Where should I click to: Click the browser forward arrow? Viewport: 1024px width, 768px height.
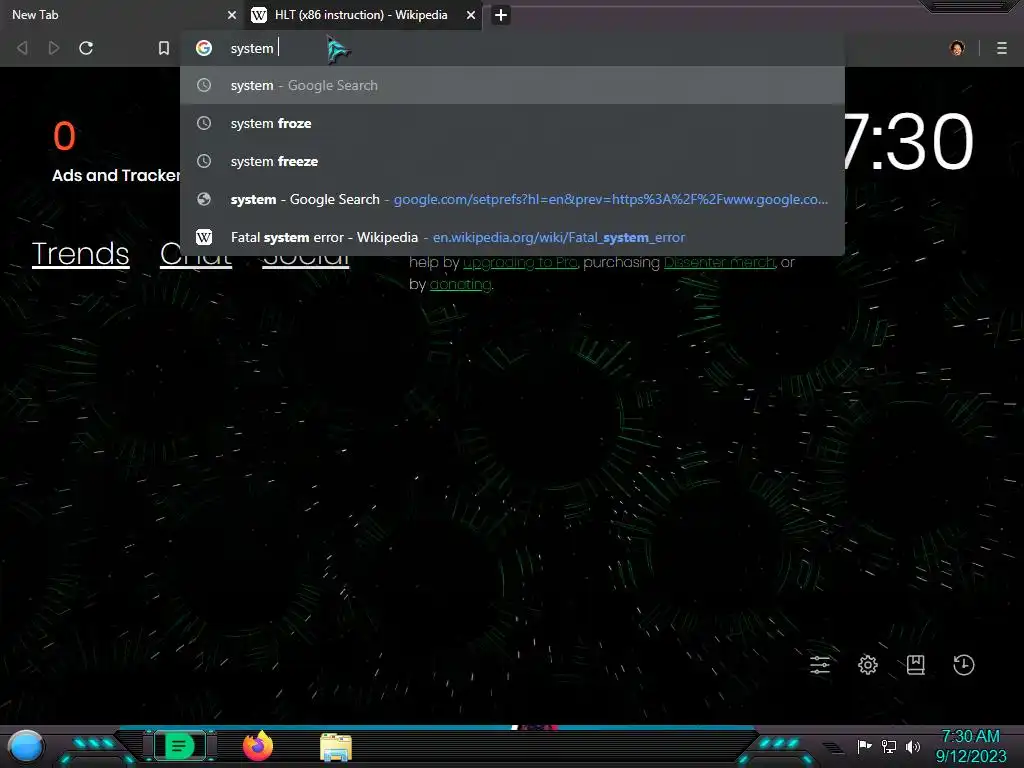(54, 48)
